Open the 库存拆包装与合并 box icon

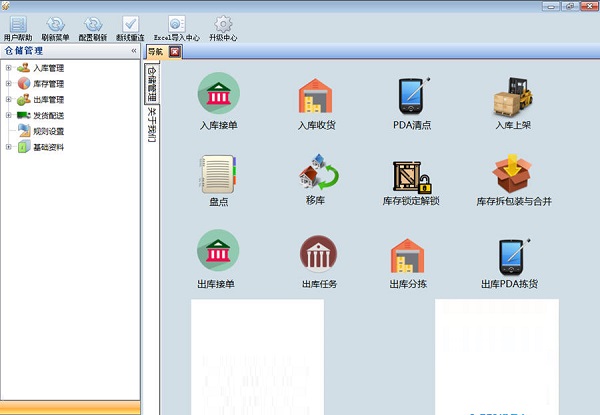point(512,173)
